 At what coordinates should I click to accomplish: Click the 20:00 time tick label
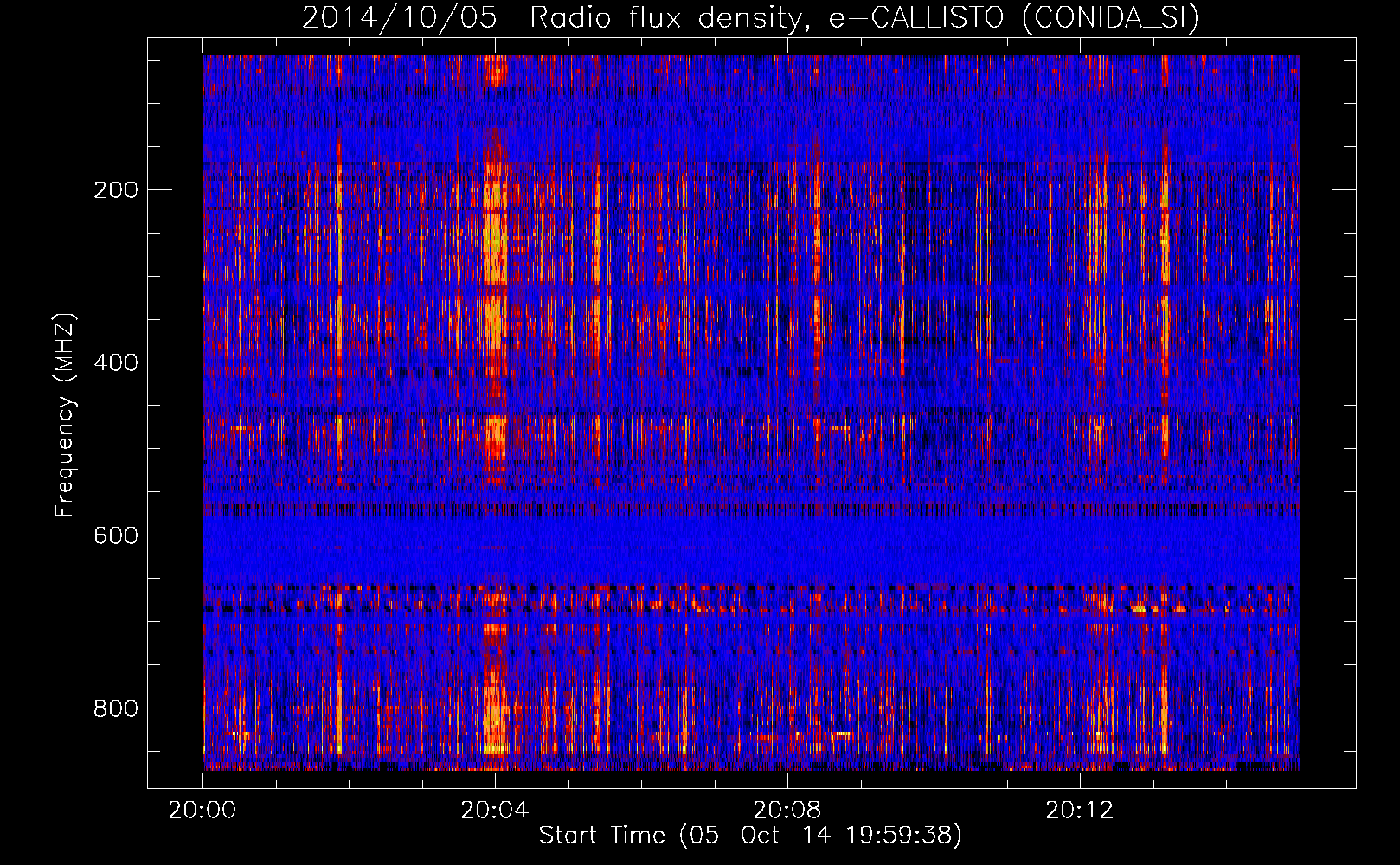point(202,811)
